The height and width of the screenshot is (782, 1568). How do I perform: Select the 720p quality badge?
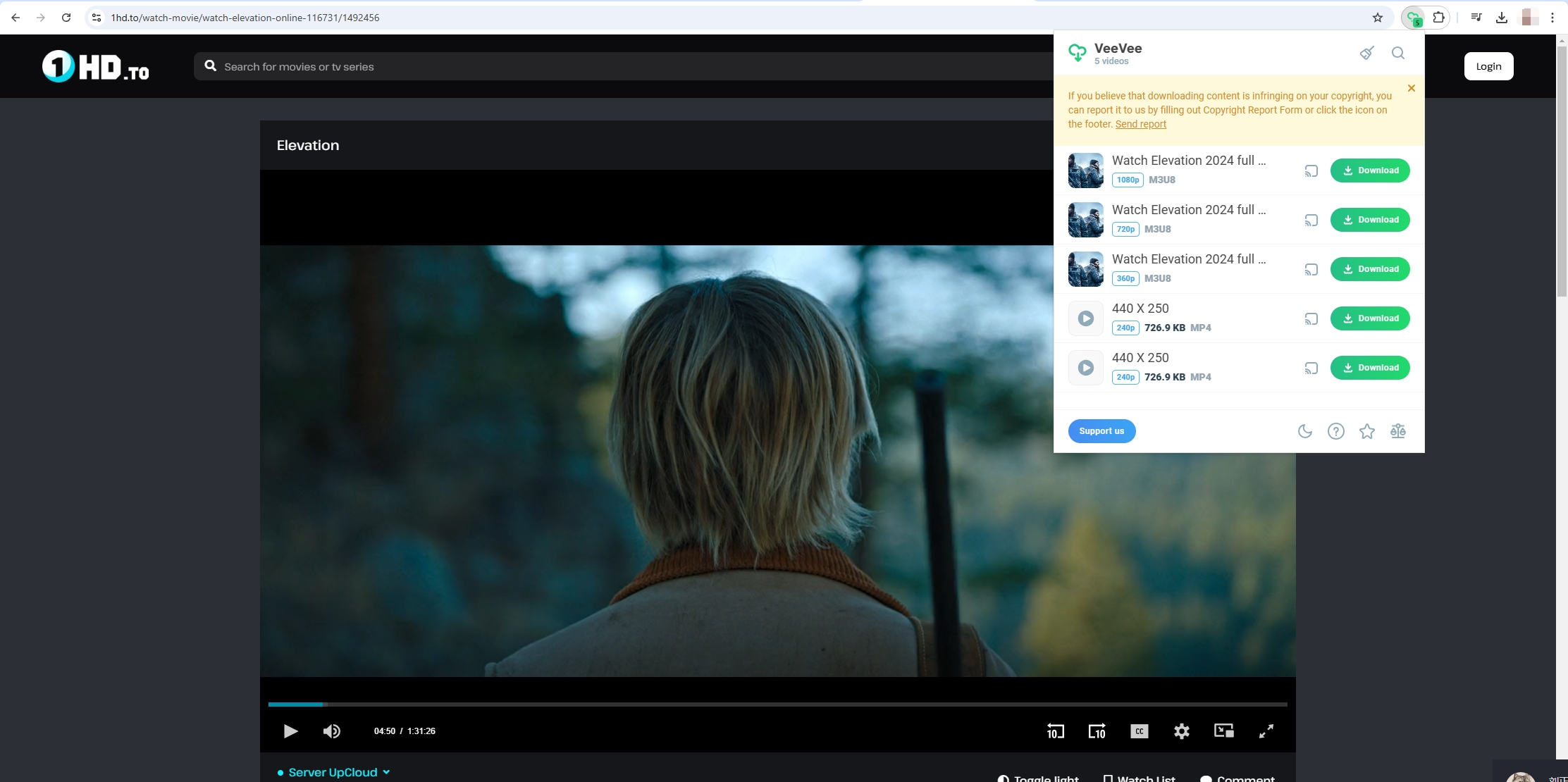click(x=1125, y=229)
